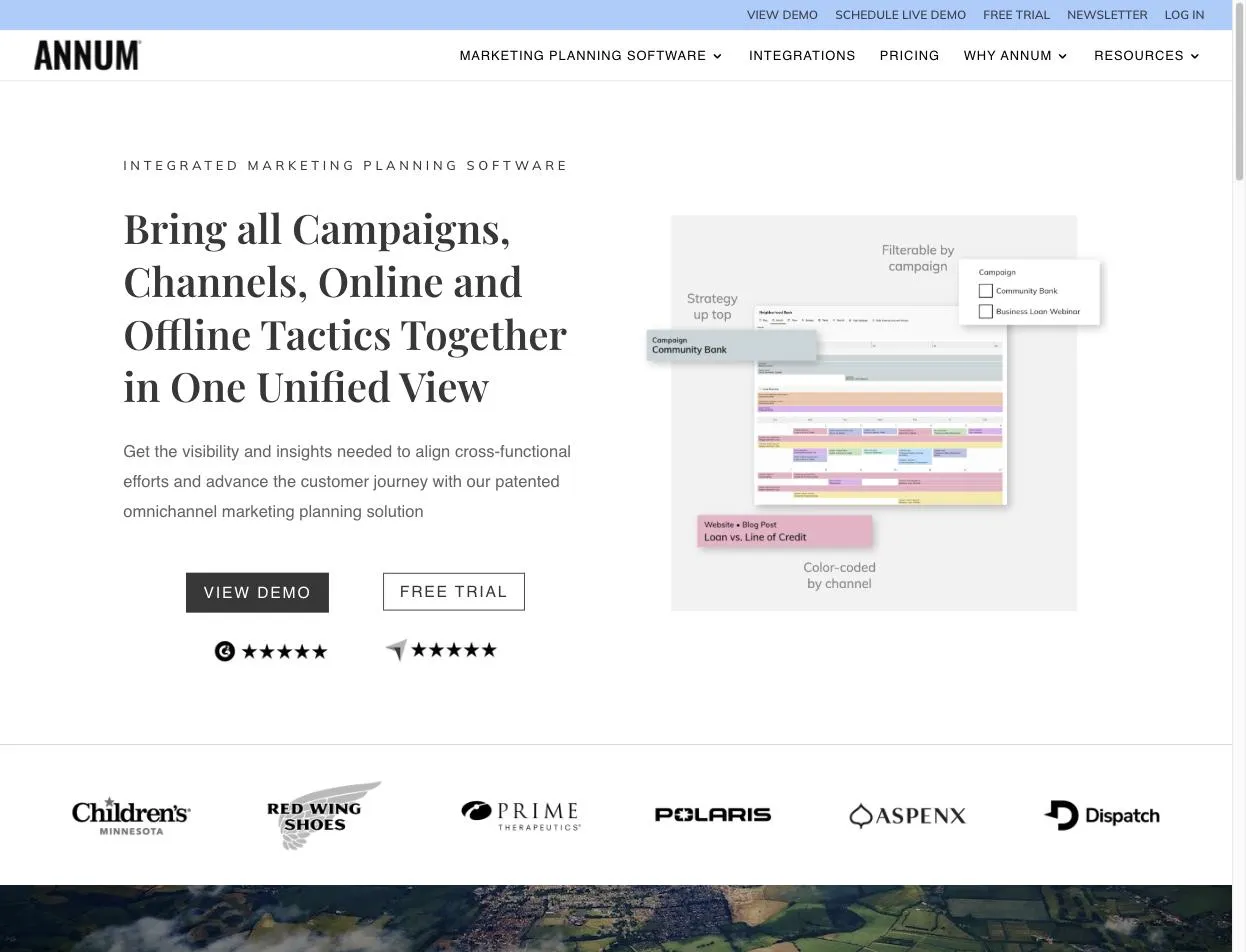Click the Dispatch logo
The width and height of the screenshot is (1246, 952).
click(x=1101, y=816)
